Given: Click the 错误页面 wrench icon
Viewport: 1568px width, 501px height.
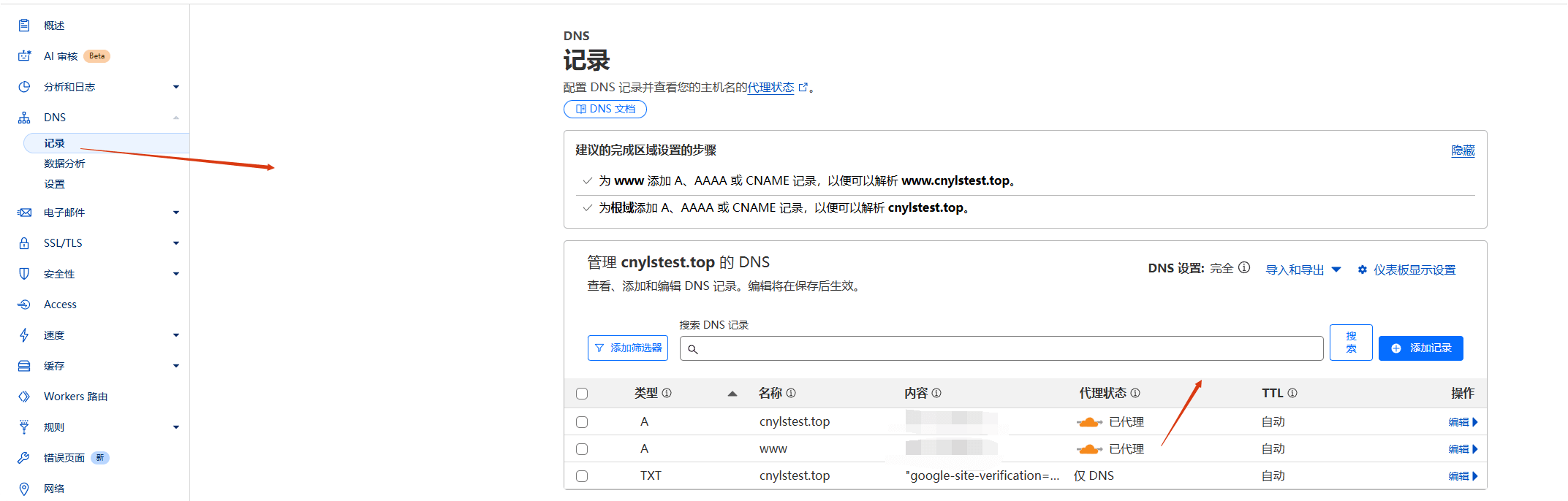Looking at the screenshot, I should click(24, 458).
